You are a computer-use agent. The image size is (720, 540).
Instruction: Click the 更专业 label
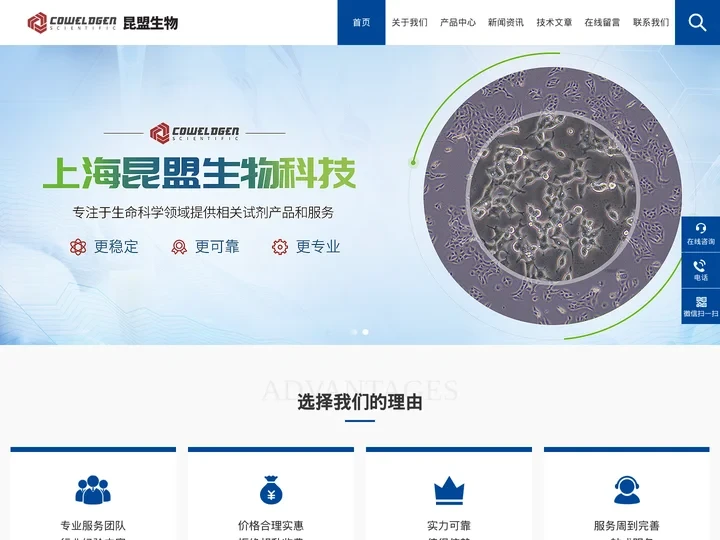point(318,247)
